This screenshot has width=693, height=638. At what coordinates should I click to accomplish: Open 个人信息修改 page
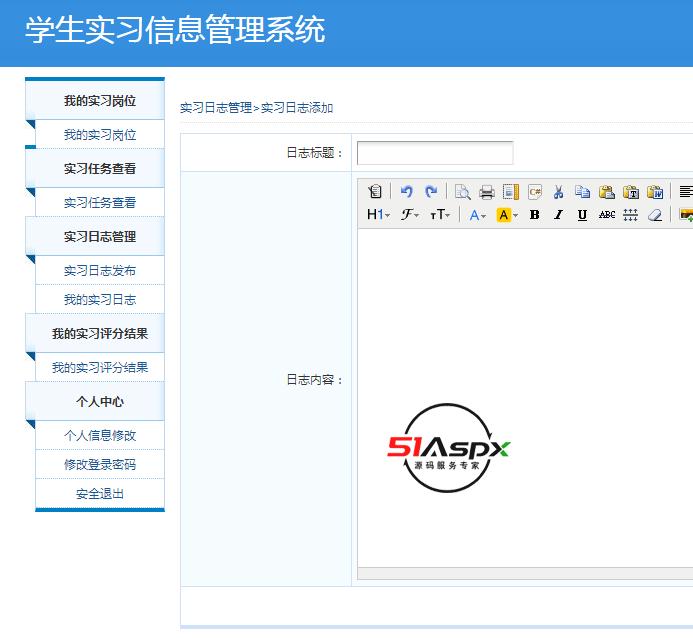pos(100,436)
